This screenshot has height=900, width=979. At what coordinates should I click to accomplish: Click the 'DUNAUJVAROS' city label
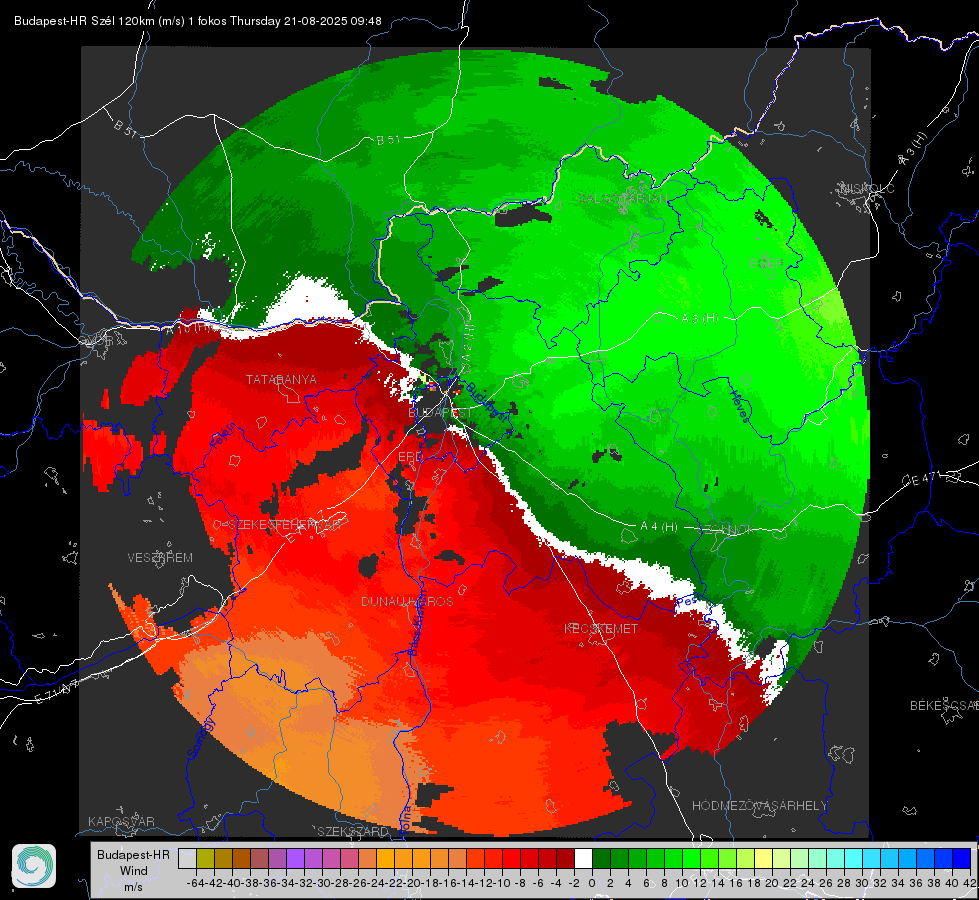coord(407,601)
